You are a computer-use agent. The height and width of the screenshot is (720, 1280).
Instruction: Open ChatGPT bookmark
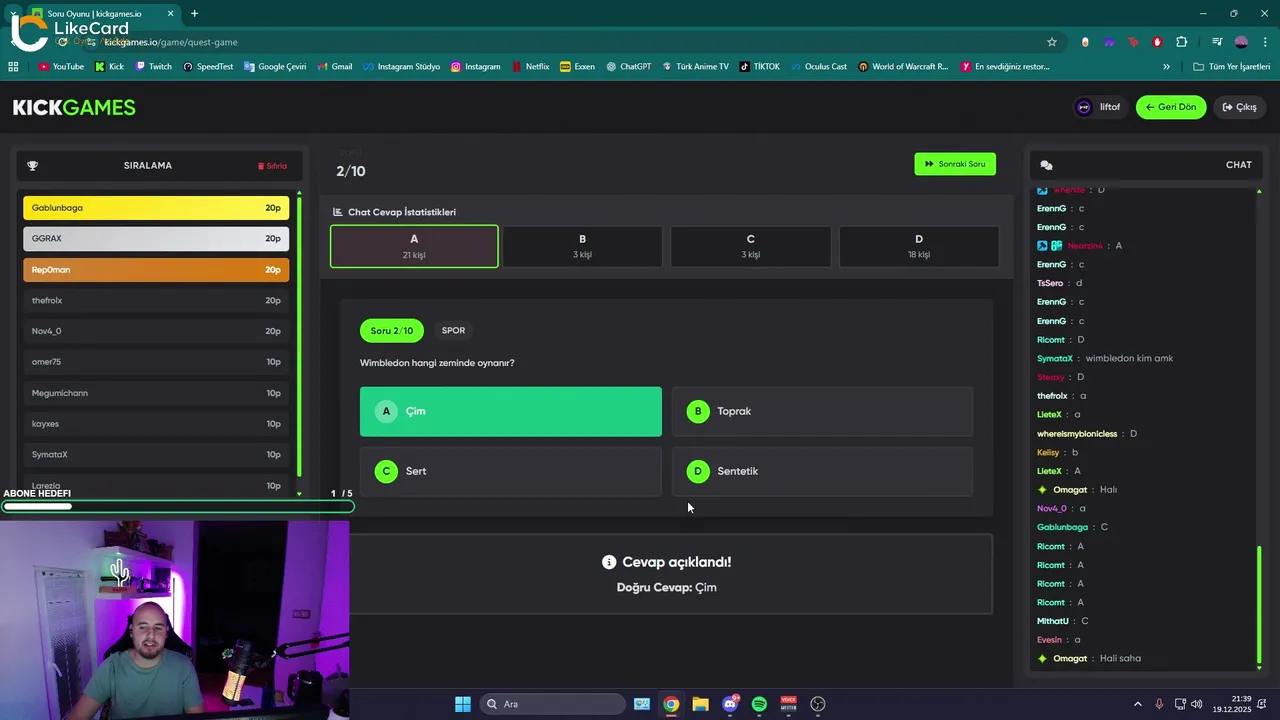tap(628, 67)
